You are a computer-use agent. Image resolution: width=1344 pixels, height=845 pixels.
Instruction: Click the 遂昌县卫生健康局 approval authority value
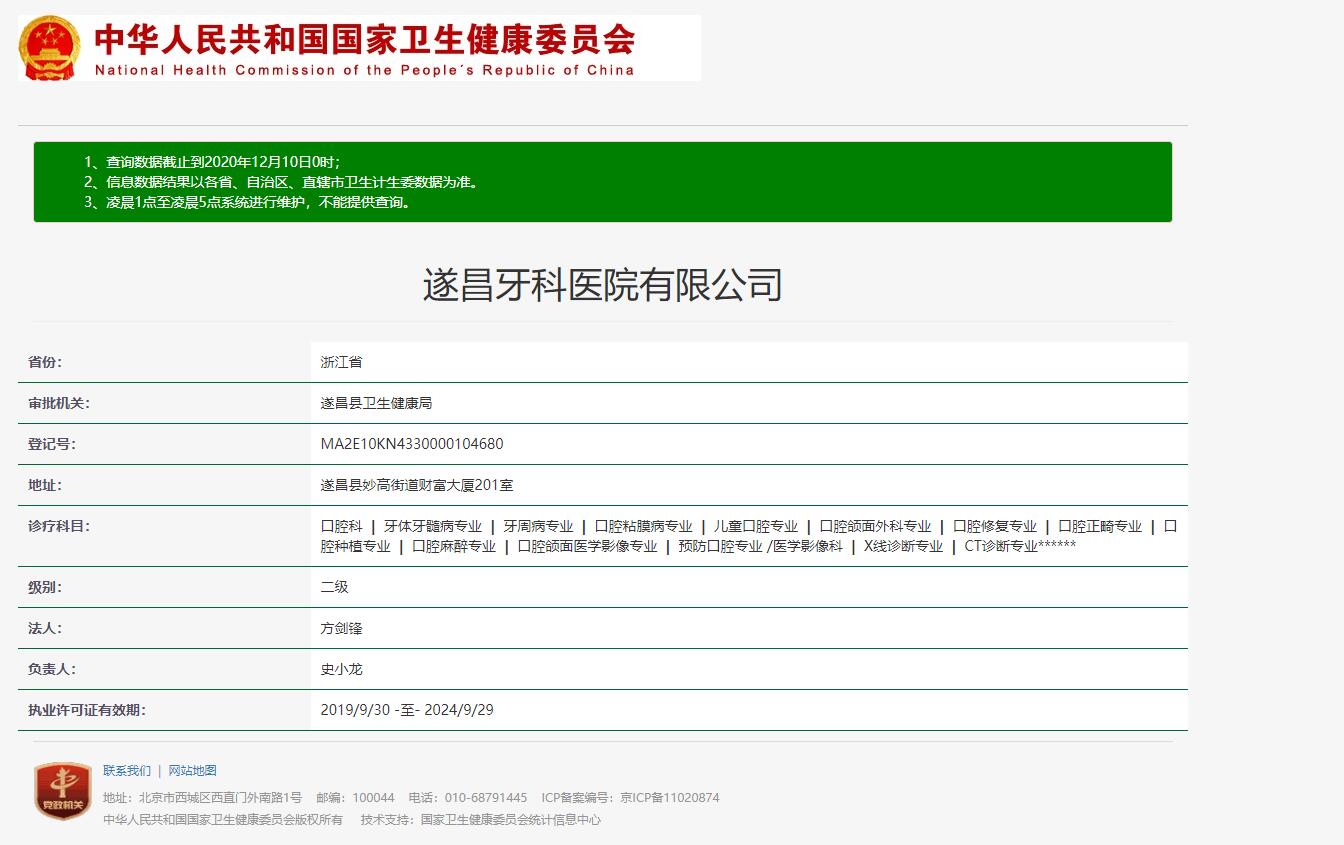click(x=376, y=404)
